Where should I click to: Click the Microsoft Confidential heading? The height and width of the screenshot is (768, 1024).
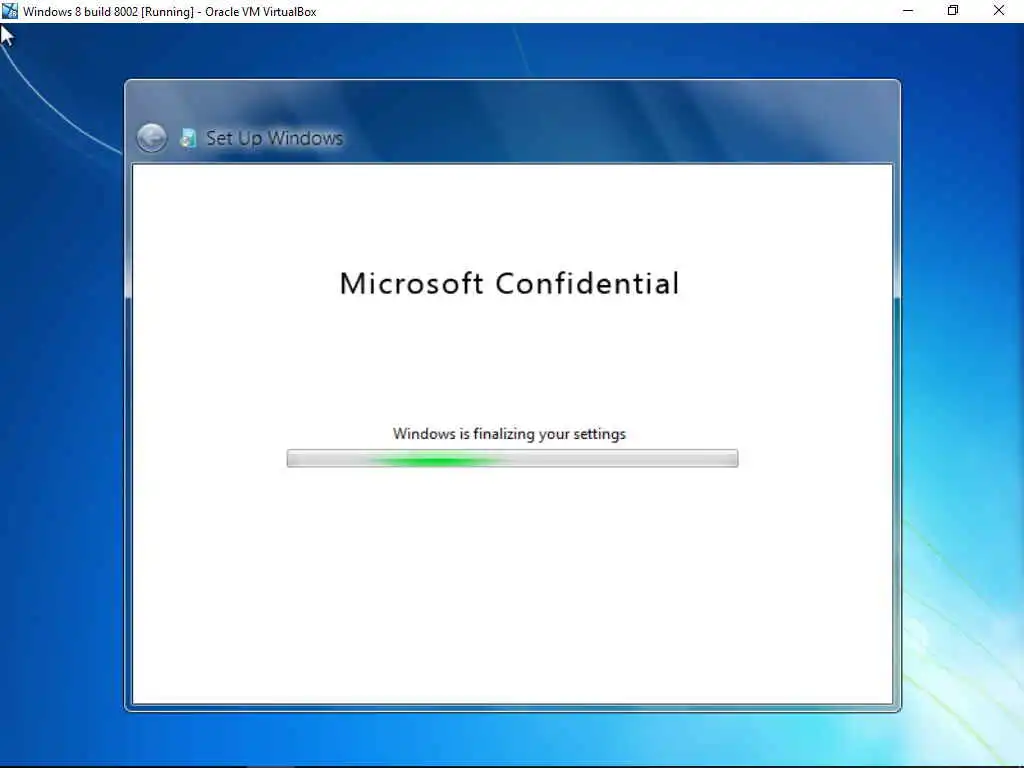(x=509, y=283)
